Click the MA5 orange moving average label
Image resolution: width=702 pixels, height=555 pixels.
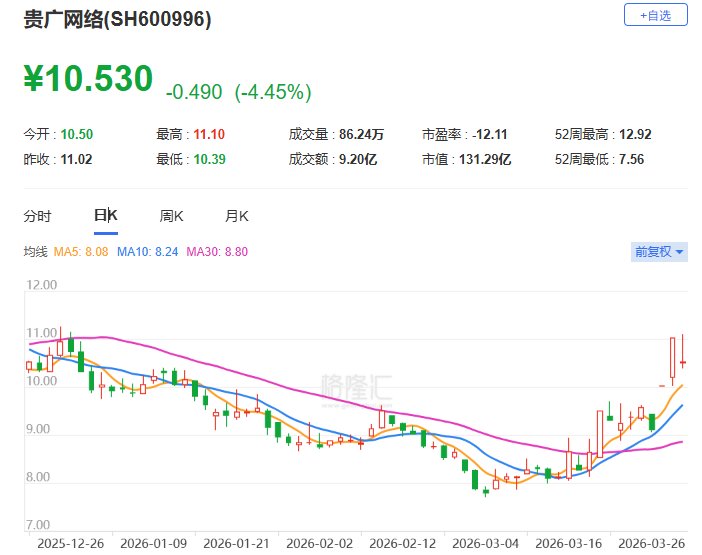tap(82, 252)
